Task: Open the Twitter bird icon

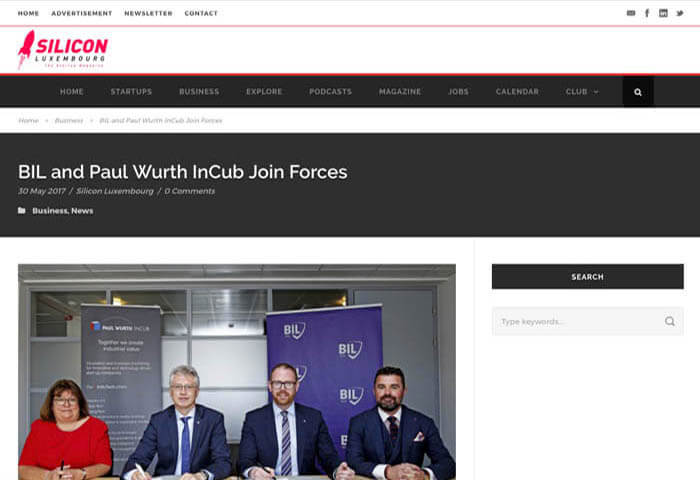Action: coord(680,13)
